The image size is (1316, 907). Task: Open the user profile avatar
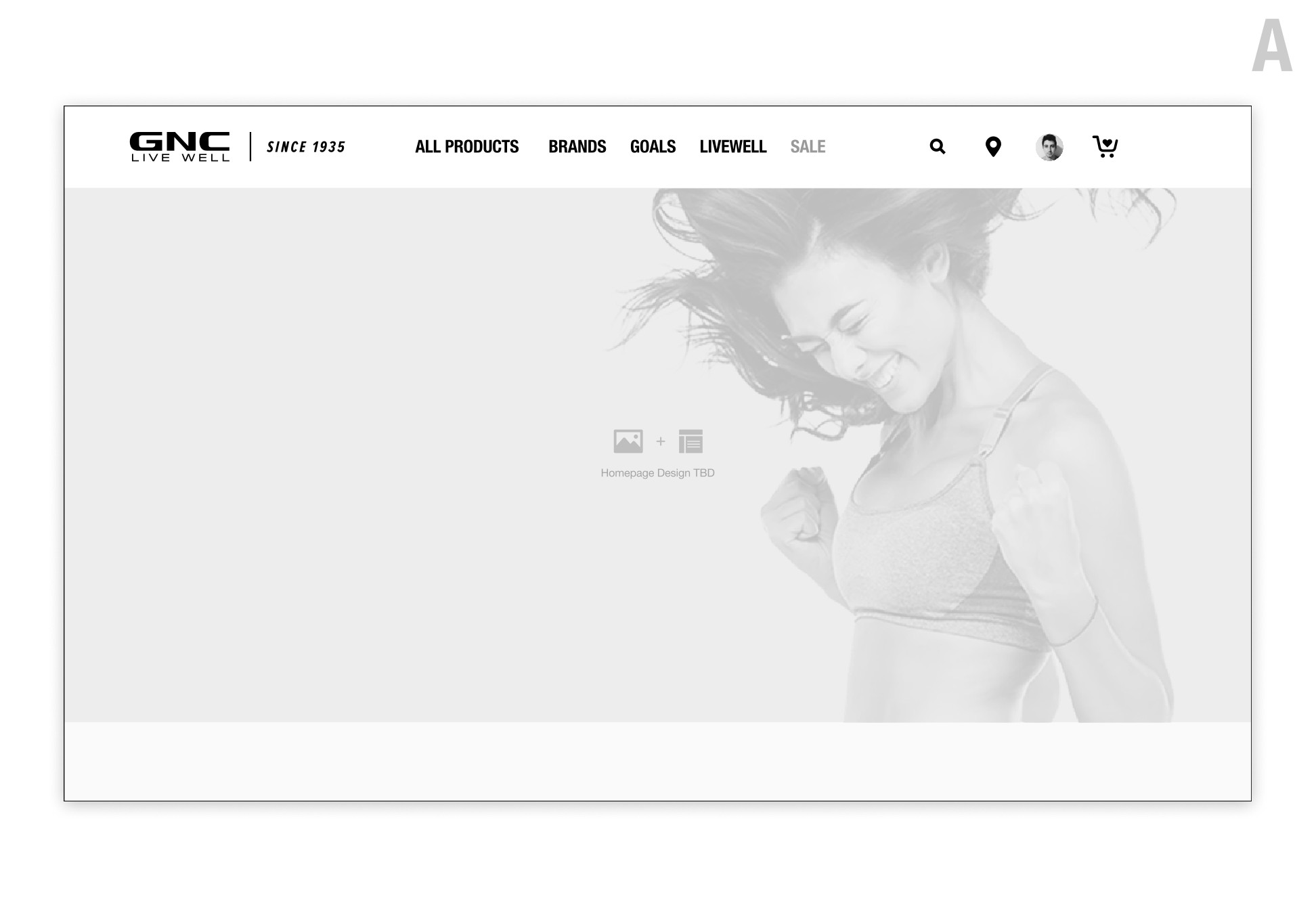1049,147
